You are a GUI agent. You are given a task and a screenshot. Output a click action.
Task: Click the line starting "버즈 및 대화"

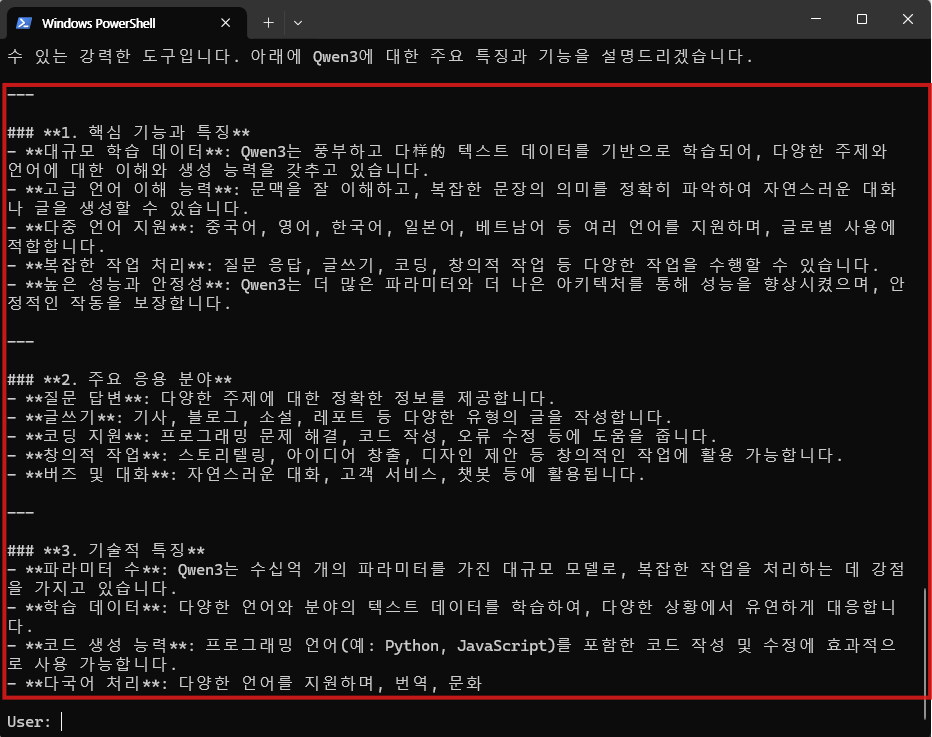tap(326, 474)
